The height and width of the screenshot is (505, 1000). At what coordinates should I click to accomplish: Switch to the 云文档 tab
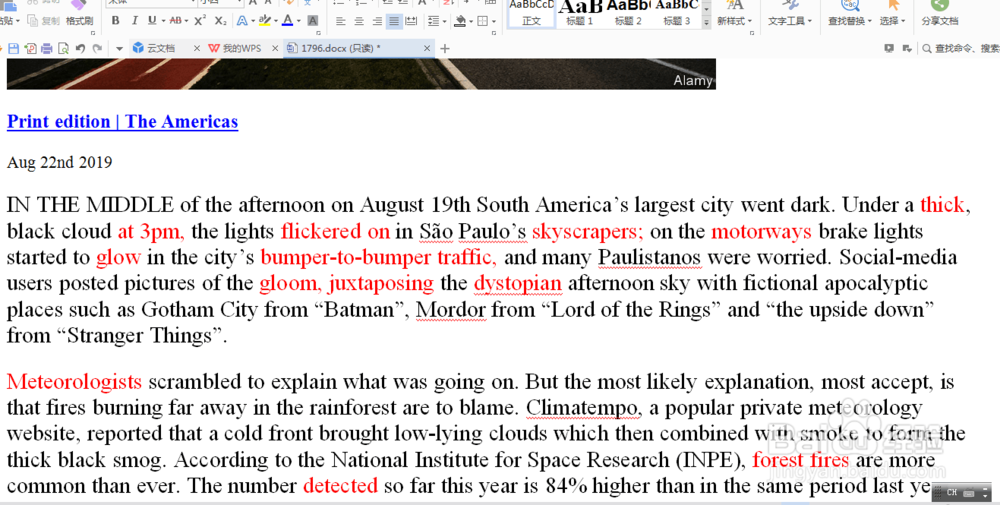[x=160, y=48]
